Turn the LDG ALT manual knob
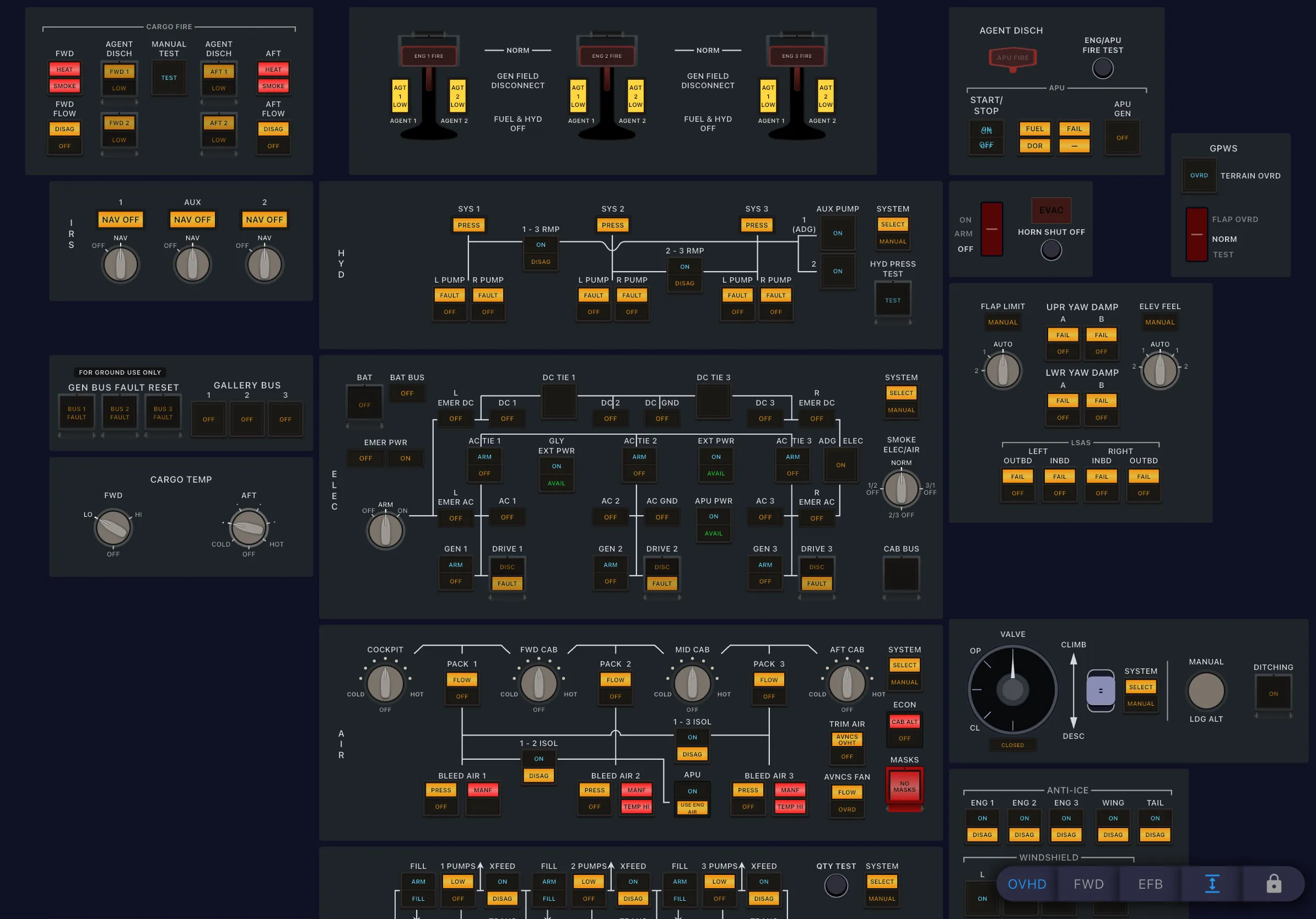 pos(1205,691)
